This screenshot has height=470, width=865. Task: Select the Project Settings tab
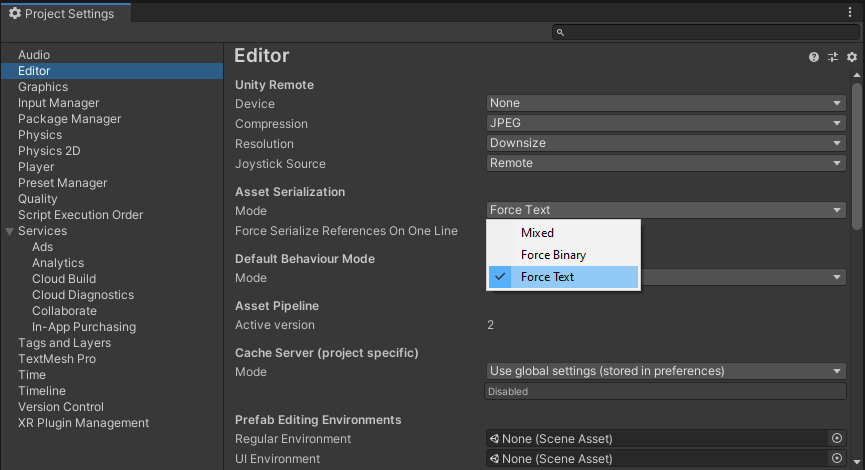tap(62, 14)
